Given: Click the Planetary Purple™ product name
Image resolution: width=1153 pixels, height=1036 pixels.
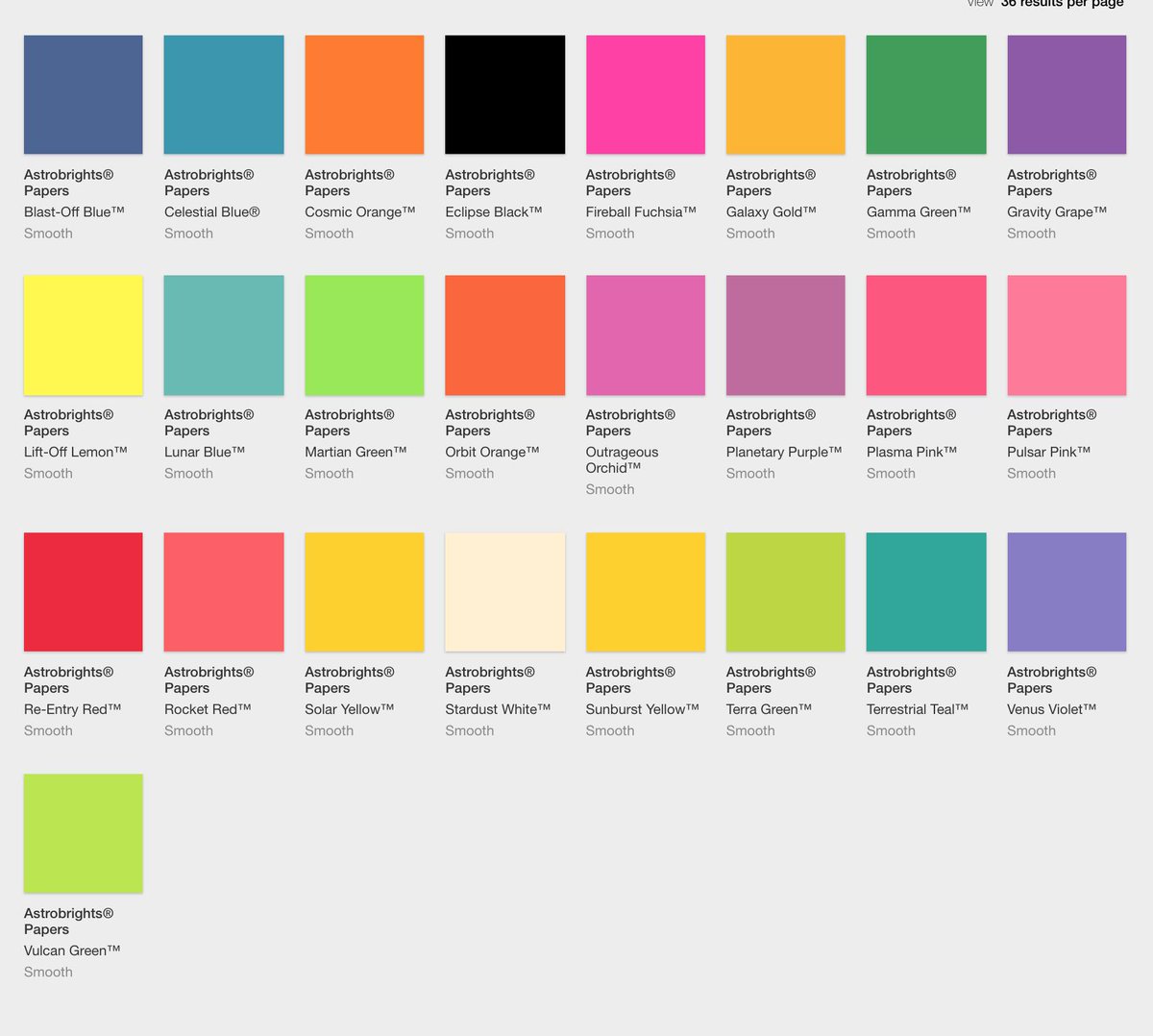Looking at the screenshot, I should tap(784, 452).
